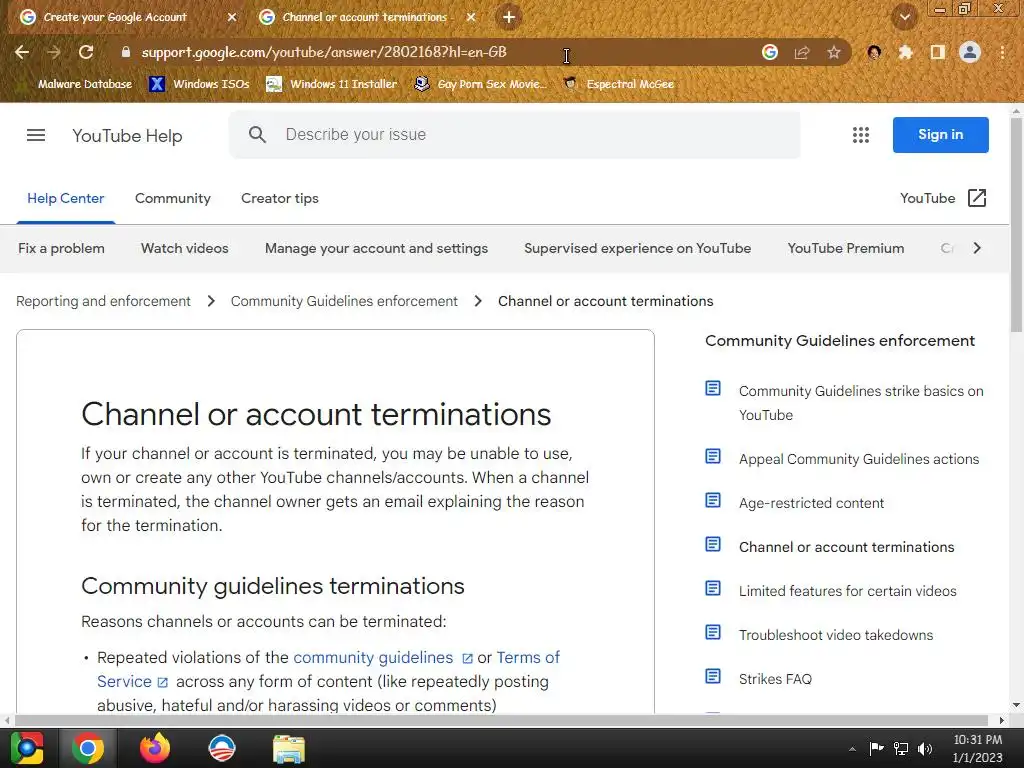
Task: Click the network tray icon
Action: tap(901, 748)
